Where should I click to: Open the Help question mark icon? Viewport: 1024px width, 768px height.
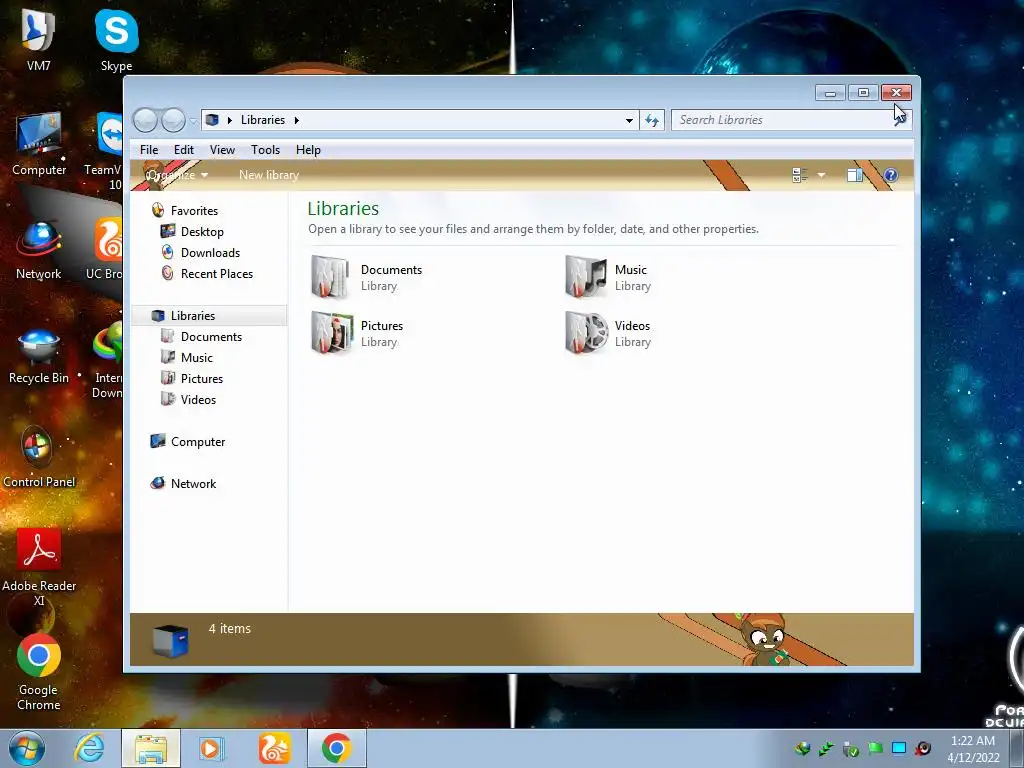890,175
